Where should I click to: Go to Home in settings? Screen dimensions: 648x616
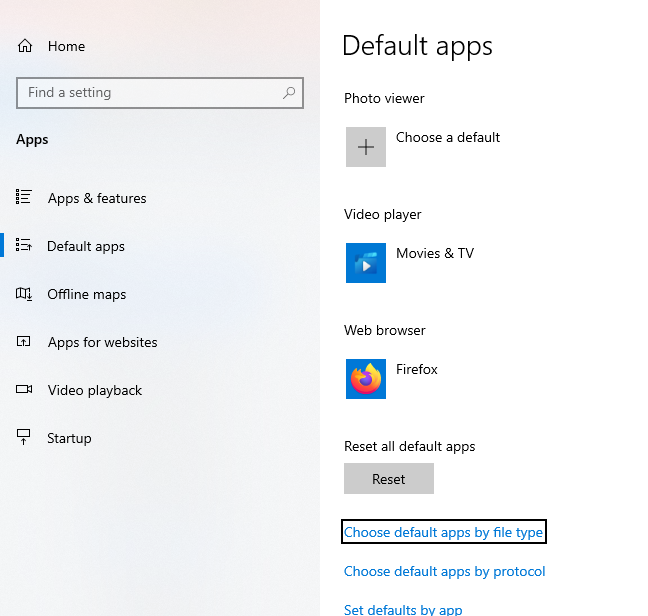[x=66, y=46]
